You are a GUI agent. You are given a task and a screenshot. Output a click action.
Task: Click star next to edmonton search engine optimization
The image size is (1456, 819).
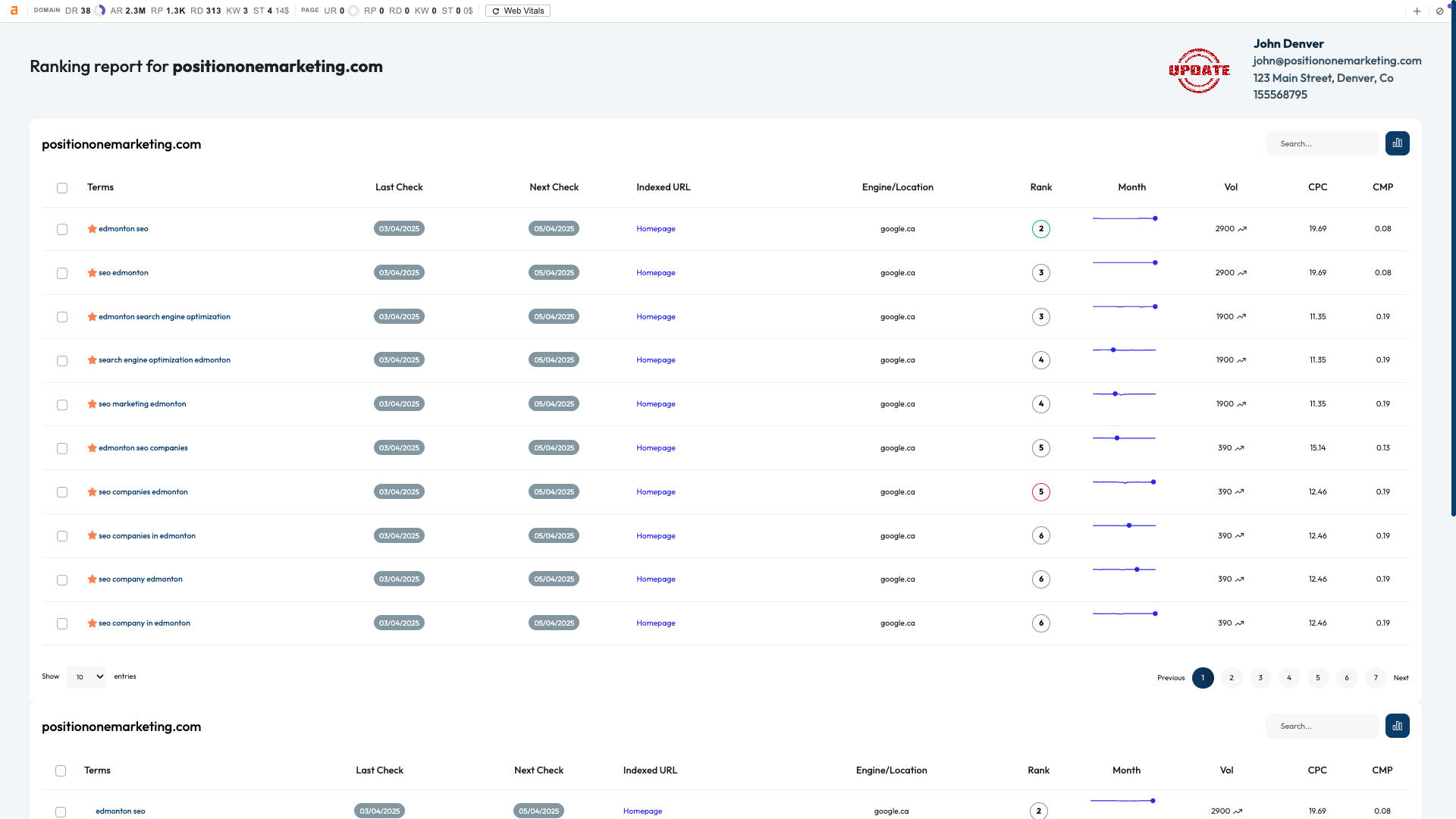pos(92,316)
